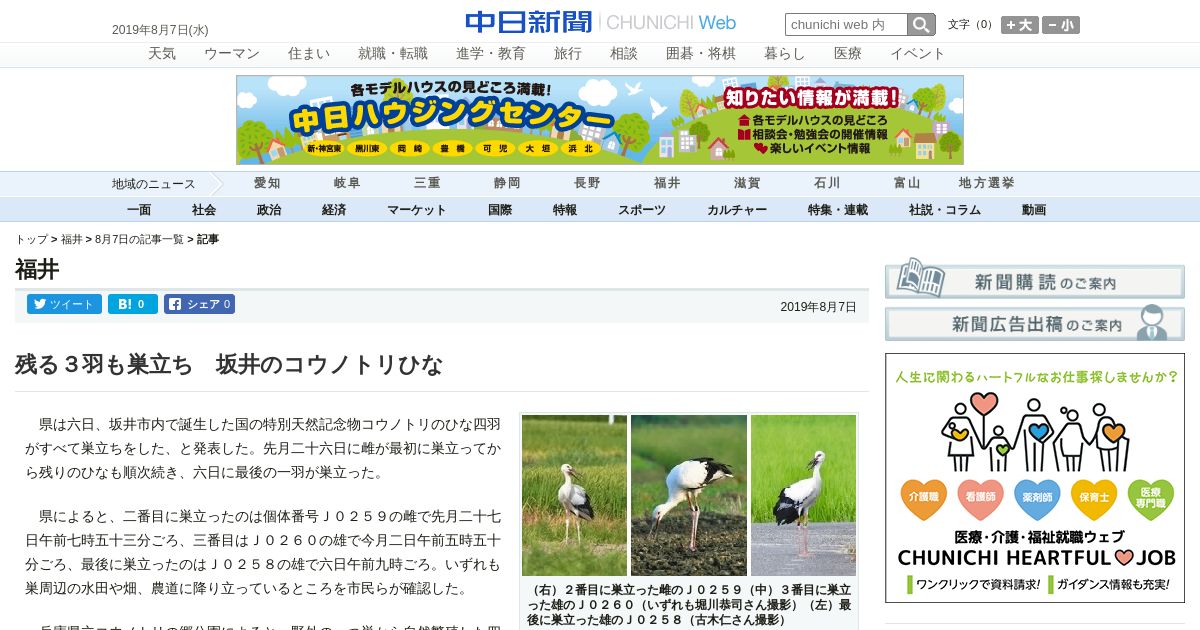The image size is (1200, 630).
Task: Click 地域のニュース label
Action: [x=153, y=184]
